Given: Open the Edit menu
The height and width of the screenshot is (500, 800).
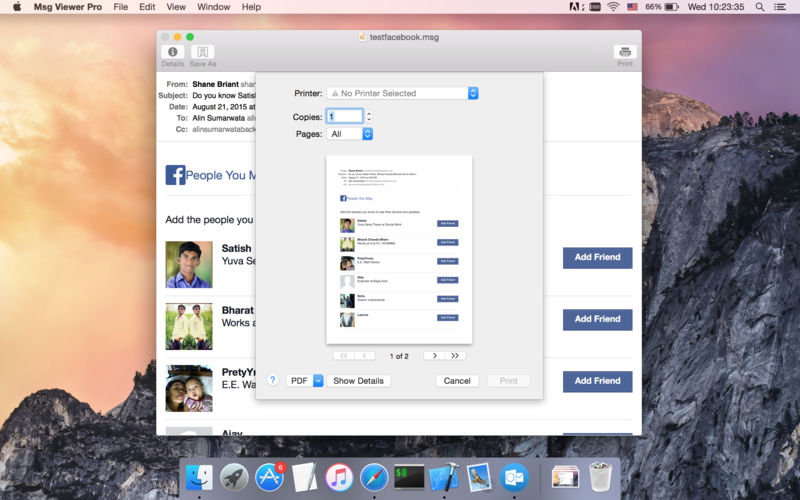Looking at the screenshot, I should 147,7.
